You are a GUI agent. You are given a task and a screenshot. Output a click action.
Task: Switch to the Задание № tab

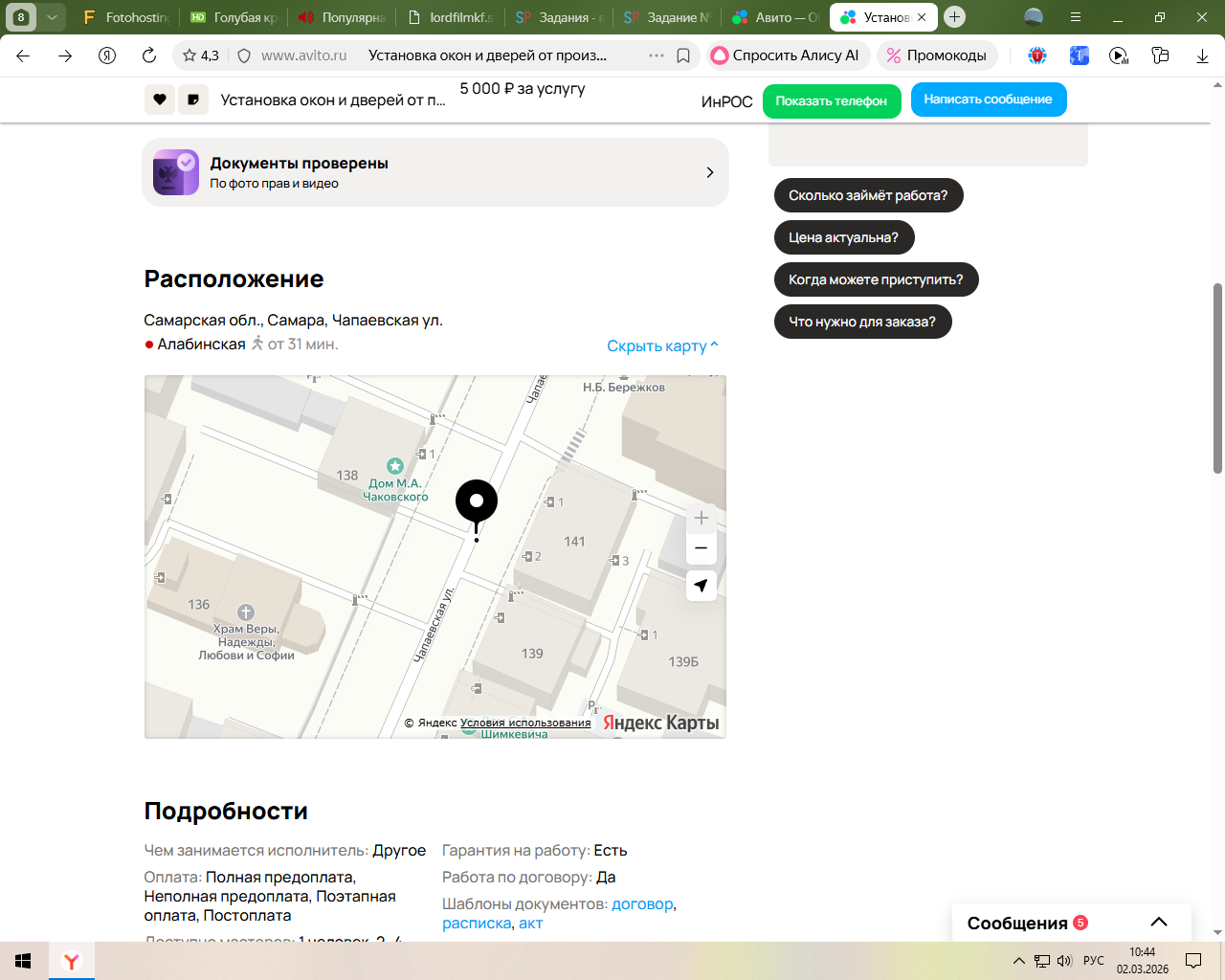point(666,17)
